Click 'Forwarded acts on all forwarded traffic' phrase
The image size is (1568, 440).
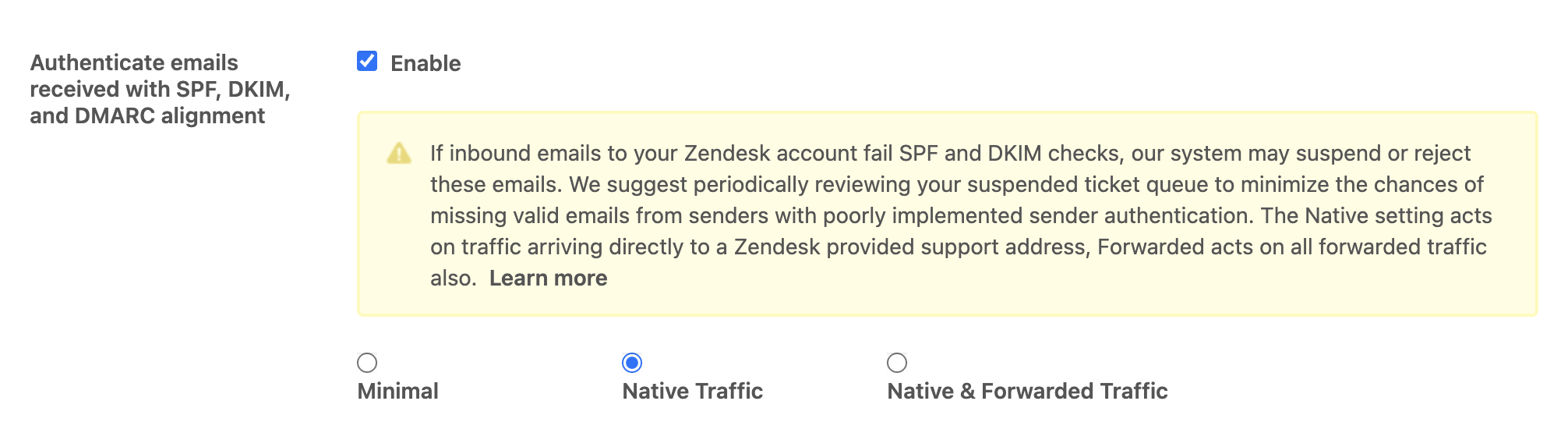(x=1291, y=247)
